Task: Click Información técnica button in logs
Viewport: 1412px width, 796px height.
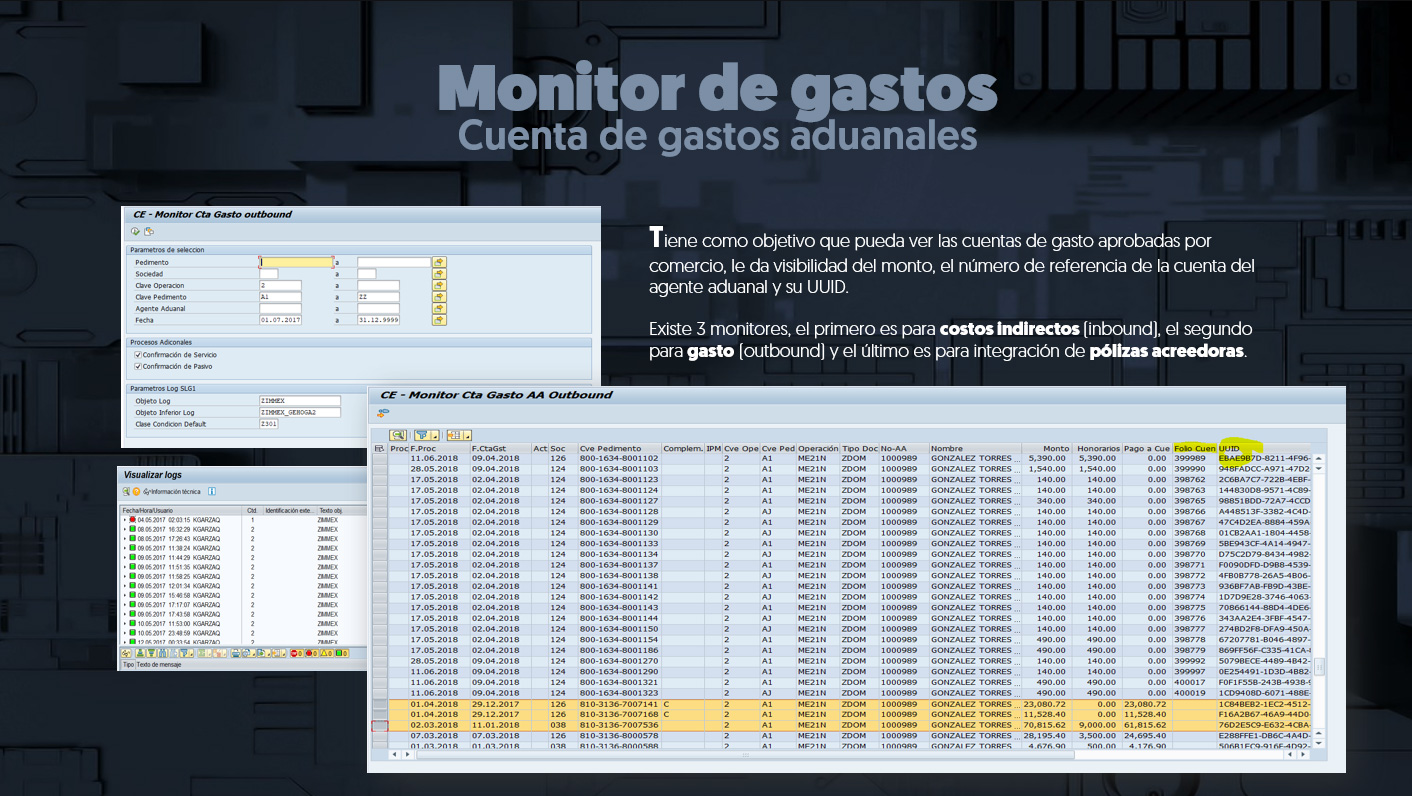Action: (x=172, y=491)
